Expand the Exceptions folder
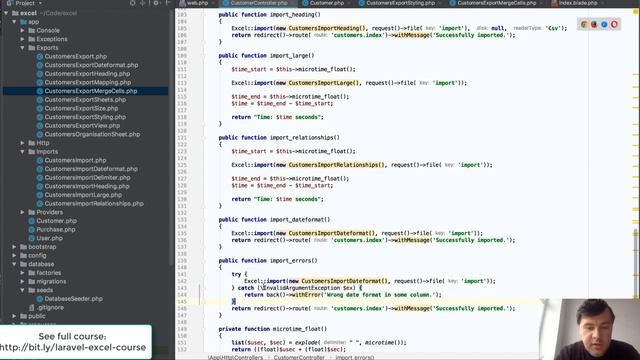The image size is (640, 360). (x=22, y=39)
